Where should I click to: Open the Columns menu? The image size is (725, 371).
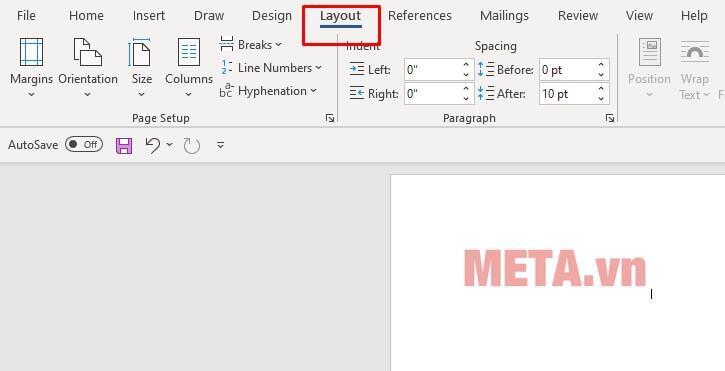[189, 67]
